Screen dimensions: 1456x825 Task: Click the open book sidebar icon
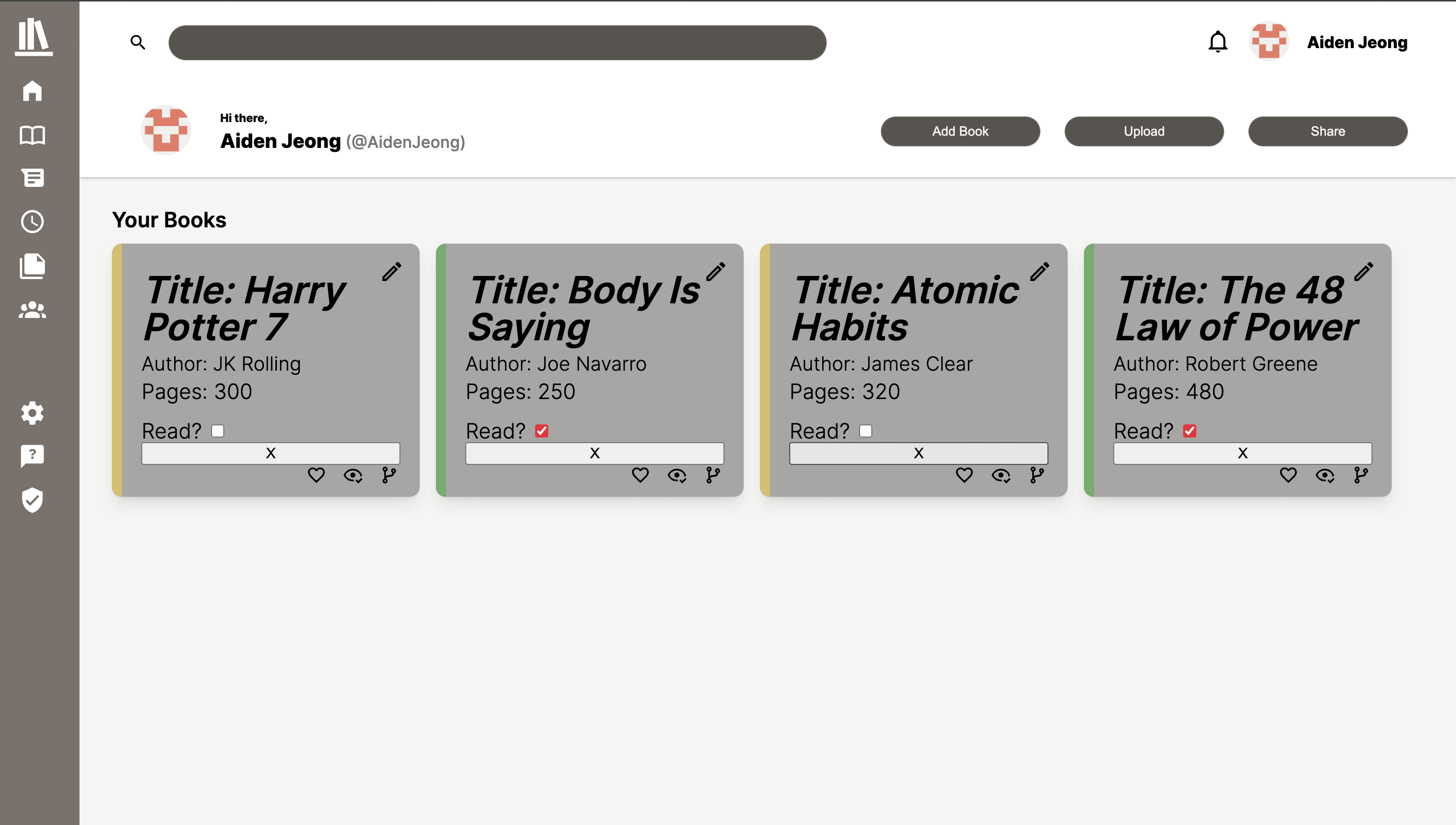point(32,135)
